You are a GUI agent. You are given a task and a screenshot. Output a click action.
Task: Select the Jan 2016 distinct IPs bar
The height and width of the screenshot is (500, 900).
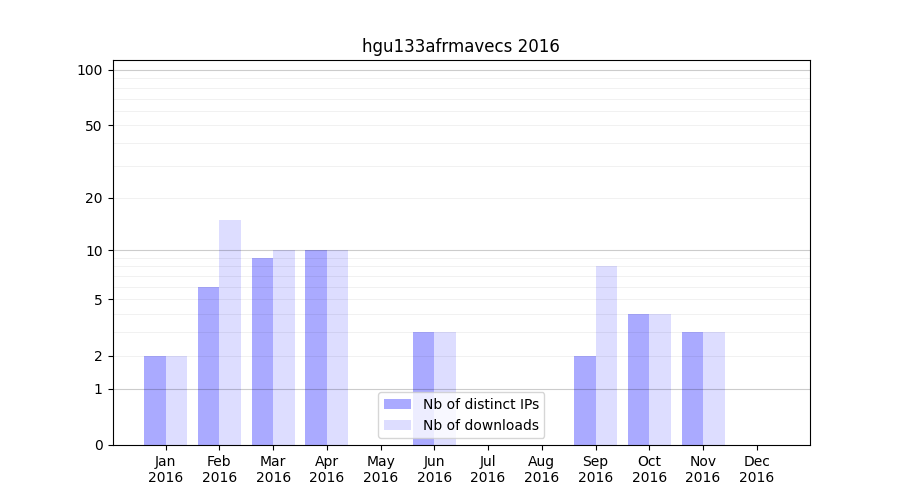pos(155,400)
